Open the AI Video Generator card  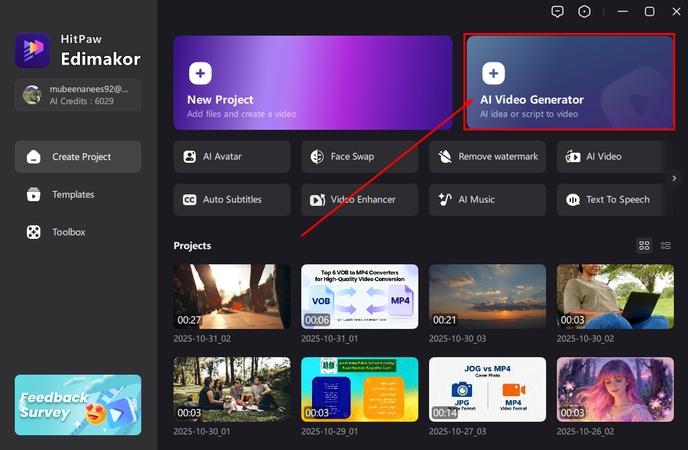click(x=570, y=82)
